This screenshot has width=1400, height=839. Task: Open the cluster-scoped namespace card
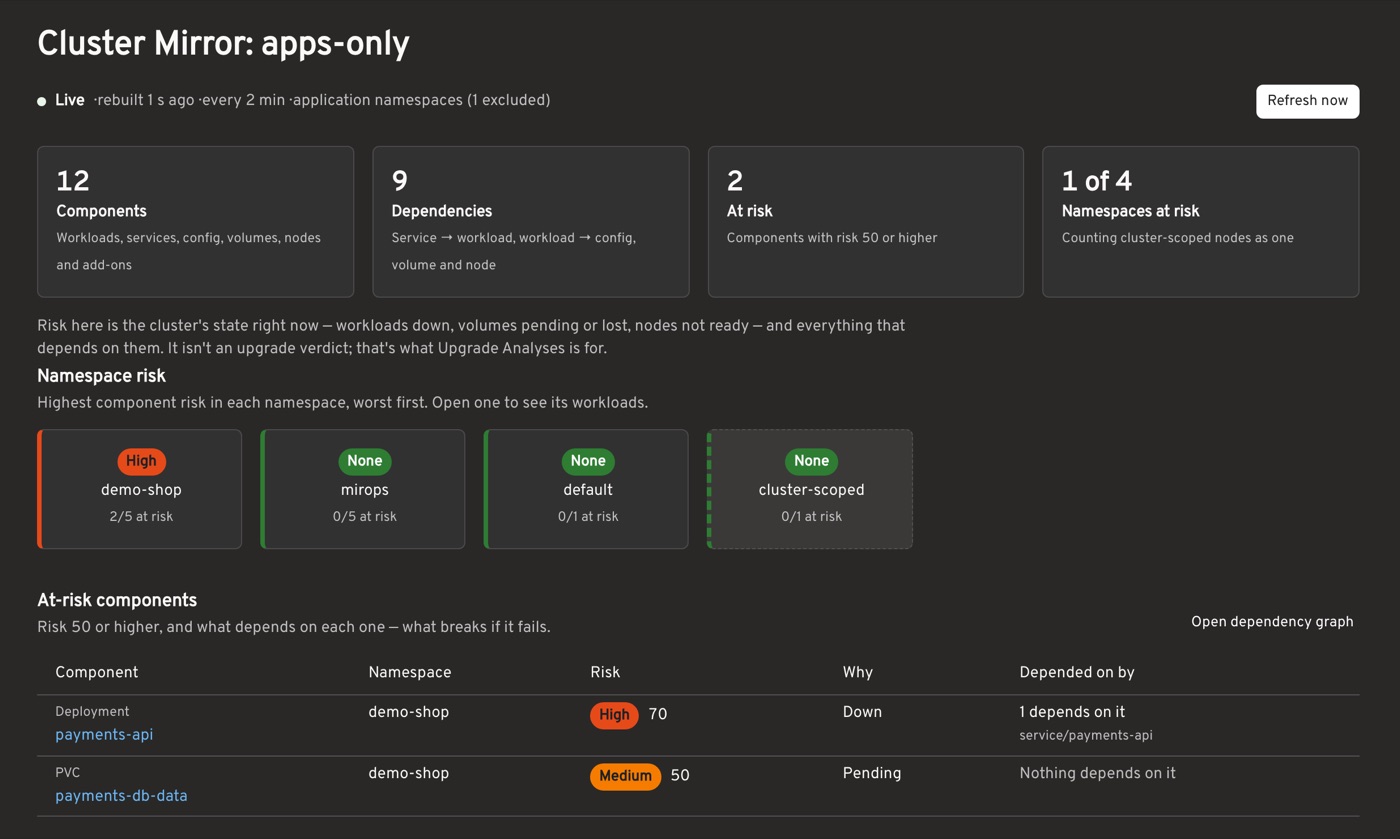[810, 489]
